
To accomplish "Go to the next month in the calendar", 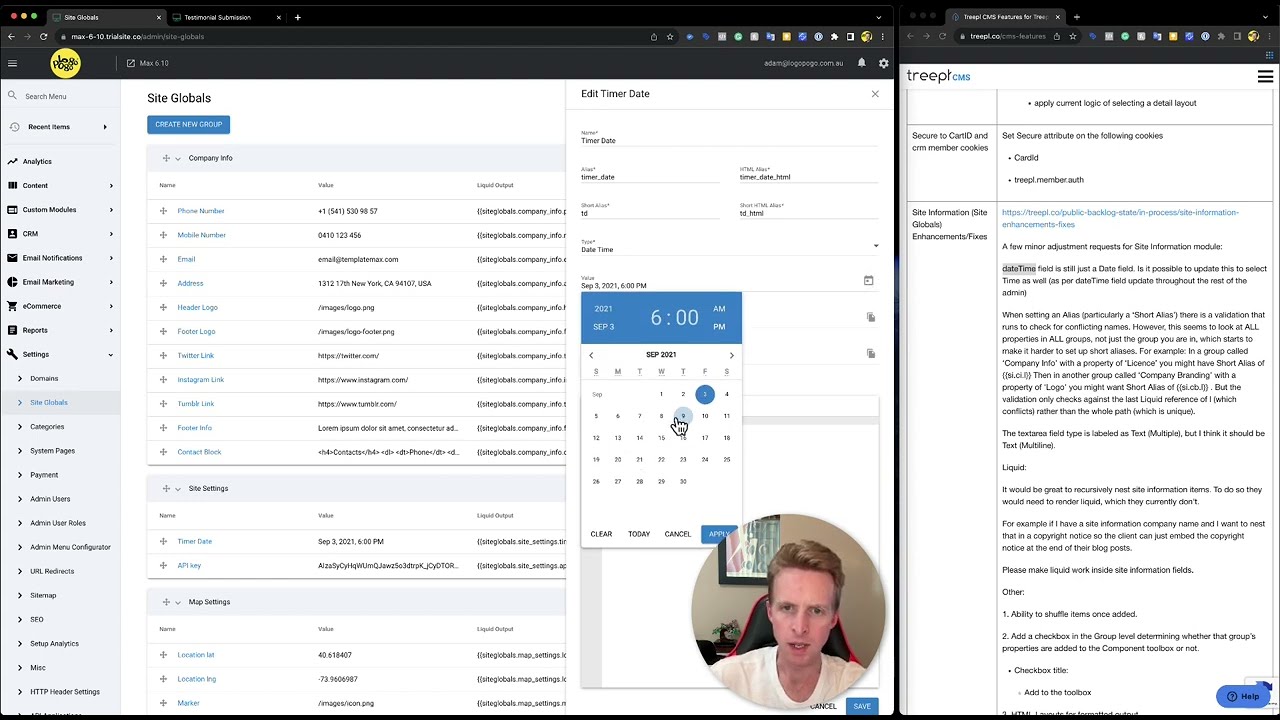I will tap(731, 355).
